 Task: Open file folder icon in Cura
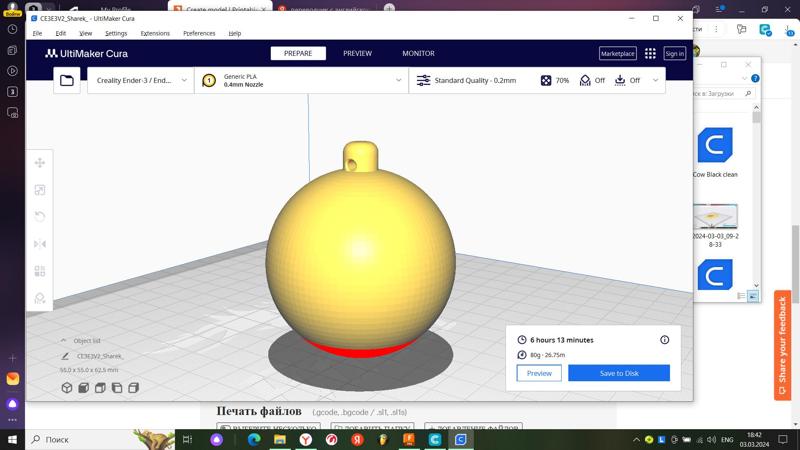(x=67, y=81)
